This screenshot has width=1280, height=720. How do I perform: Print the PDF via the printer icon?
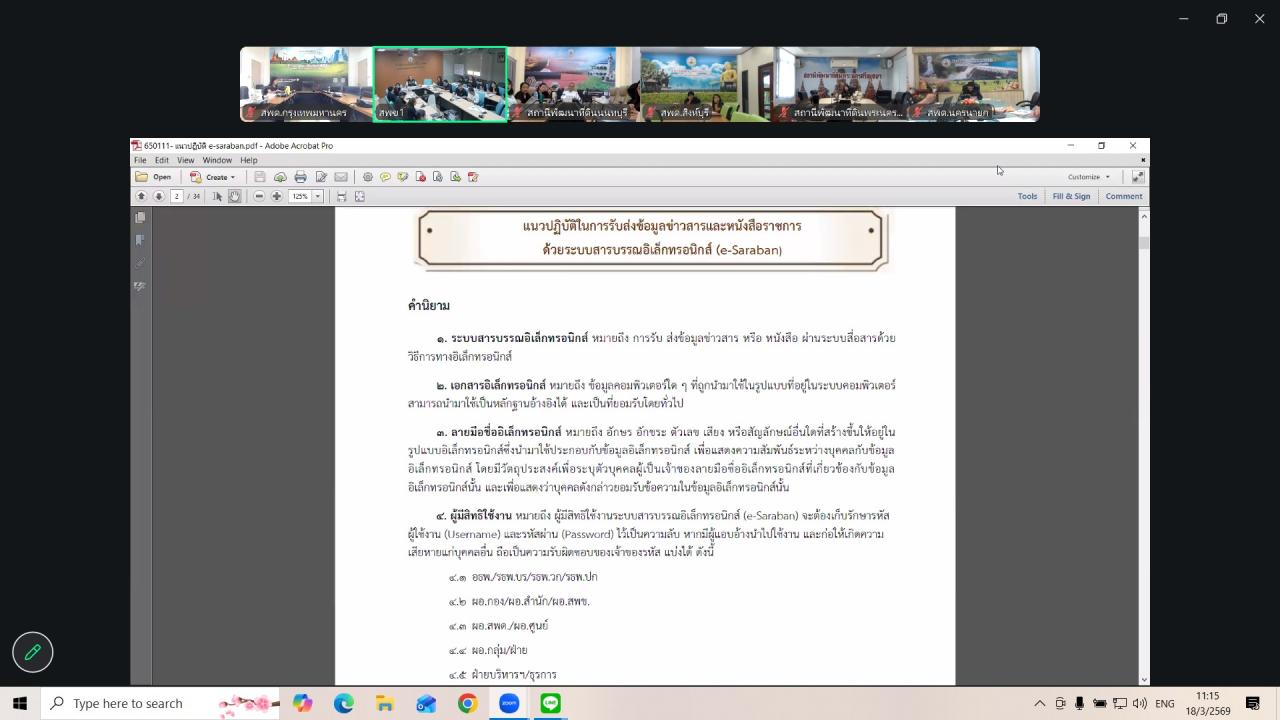tap(301, 177)
